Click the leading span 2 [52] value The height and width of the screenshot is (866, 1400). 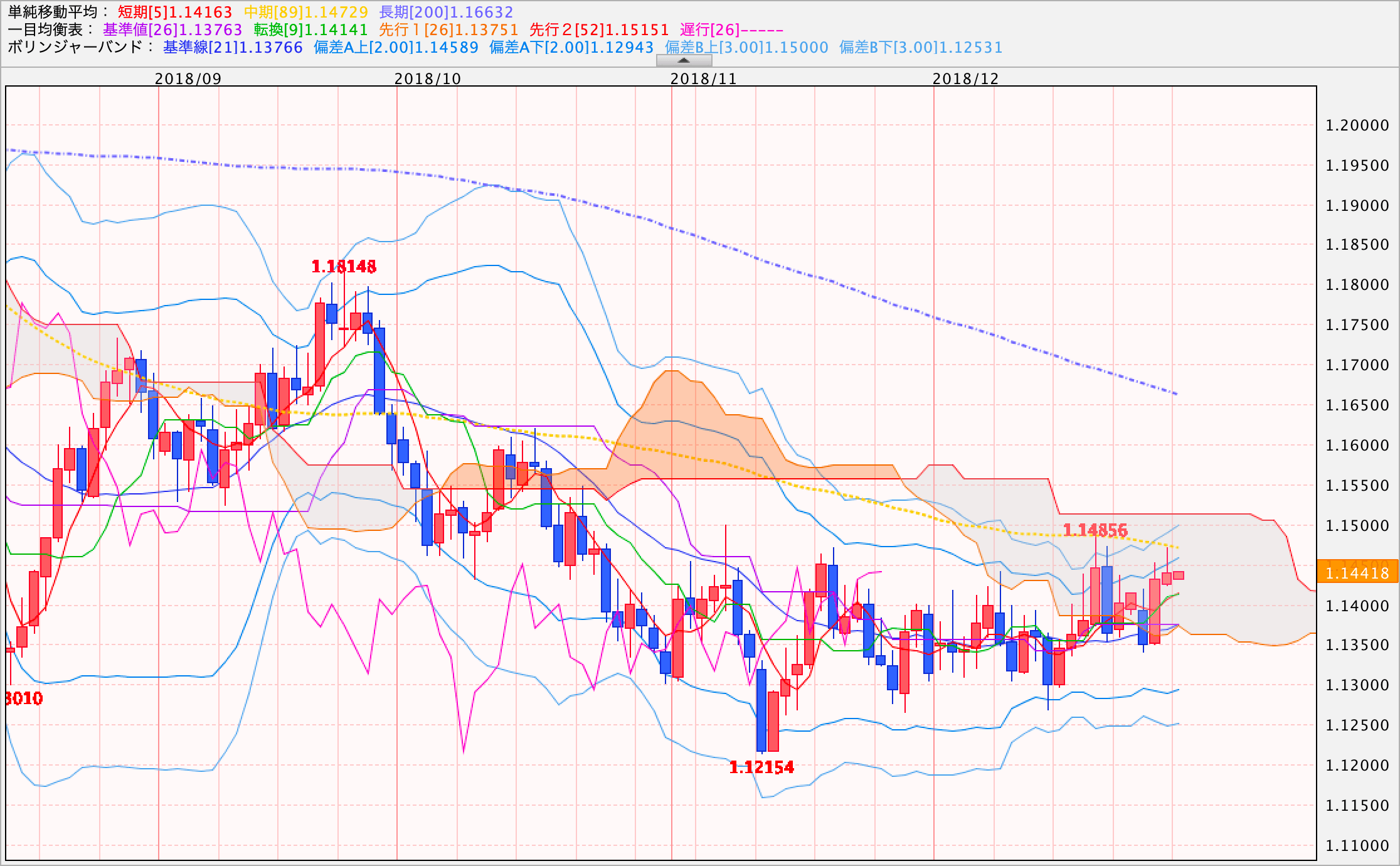click(599, 29)
